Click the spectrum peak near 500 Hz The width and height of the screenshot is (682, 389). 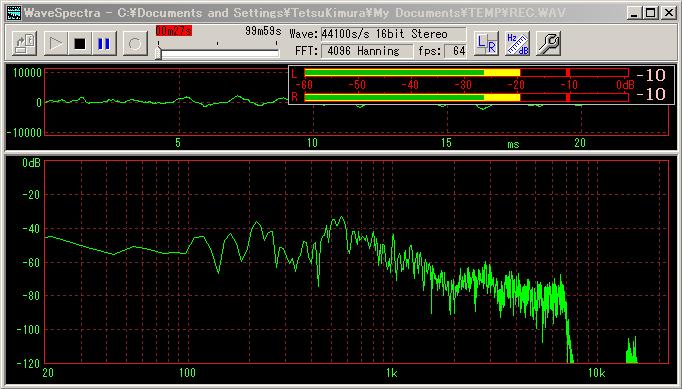click(x=342, y=218)
